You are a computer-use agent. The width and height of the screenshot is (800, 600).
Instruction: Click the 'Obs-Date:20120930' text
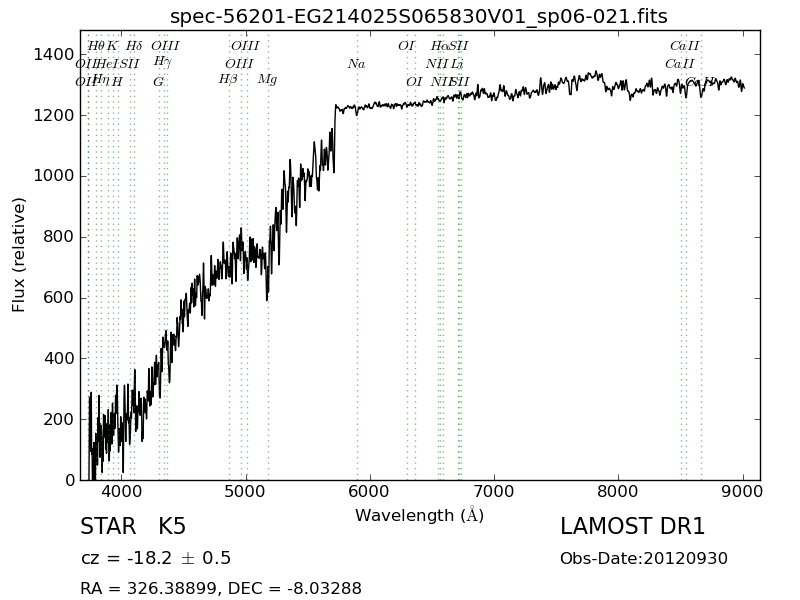click(x=644, y=558)
